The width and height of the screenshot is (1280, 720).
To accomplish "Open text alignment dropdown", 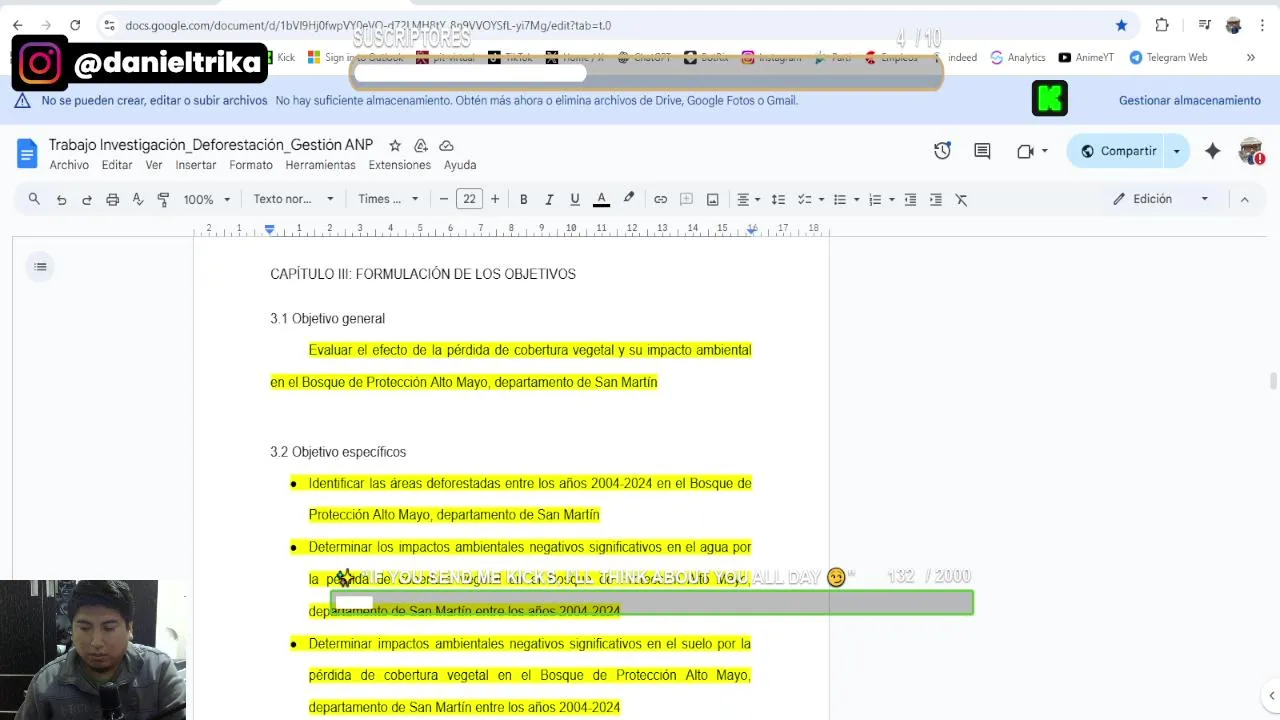I will (748, 199).
